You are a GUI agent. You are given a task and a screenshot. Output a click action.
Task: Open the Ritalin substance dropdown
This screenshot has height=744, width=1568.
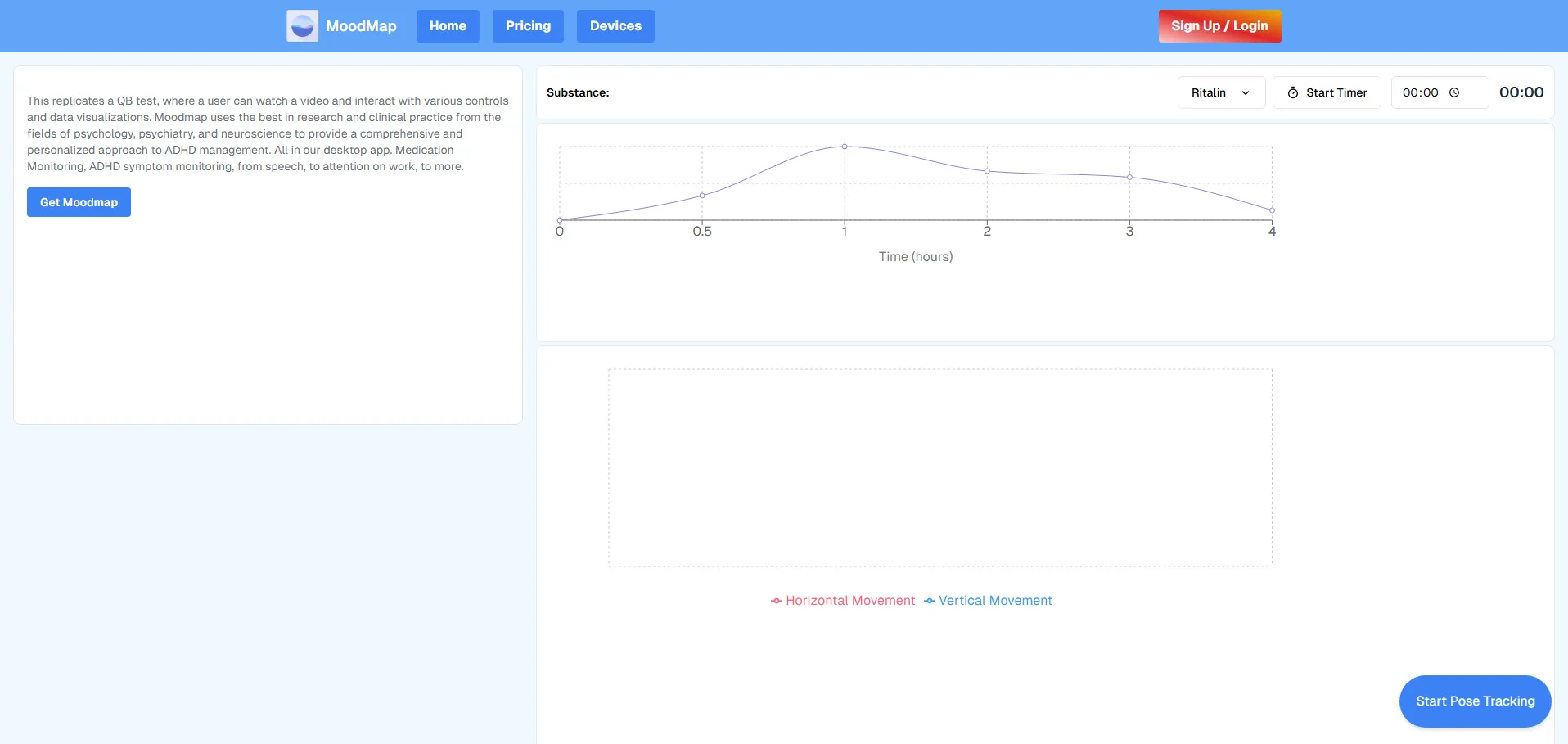pyautogui.click(x=1220, y=92)
